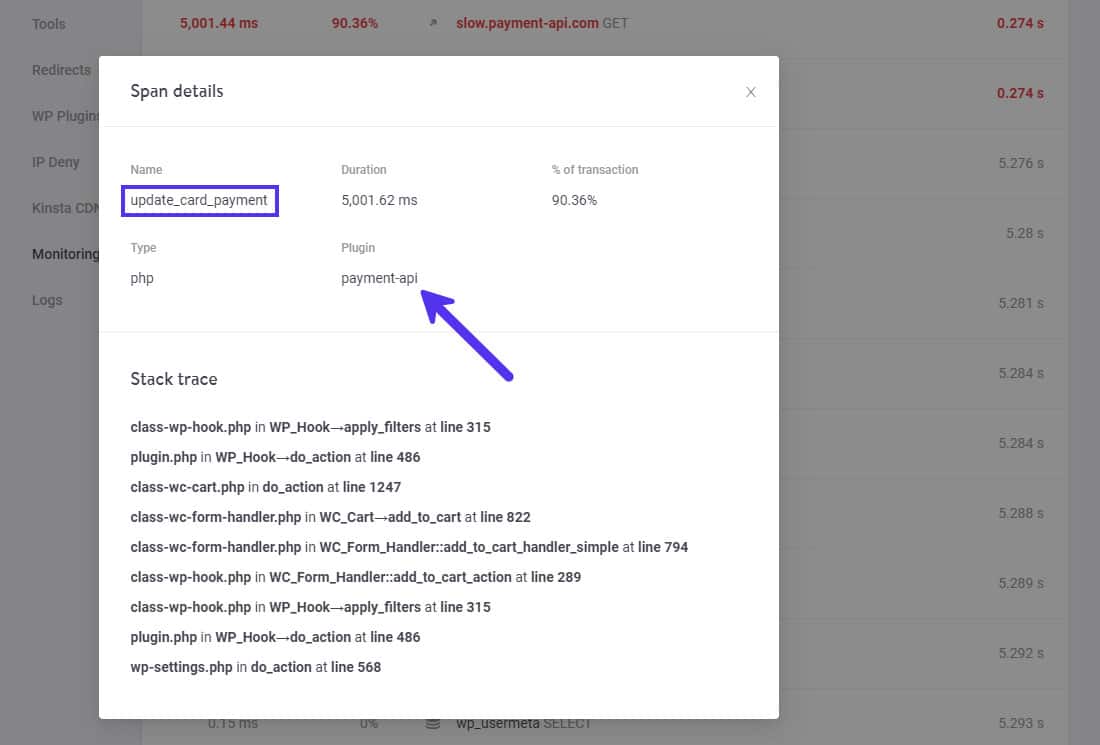
Task: Open Monitoring in the sidebar
Action: [64, 254]
